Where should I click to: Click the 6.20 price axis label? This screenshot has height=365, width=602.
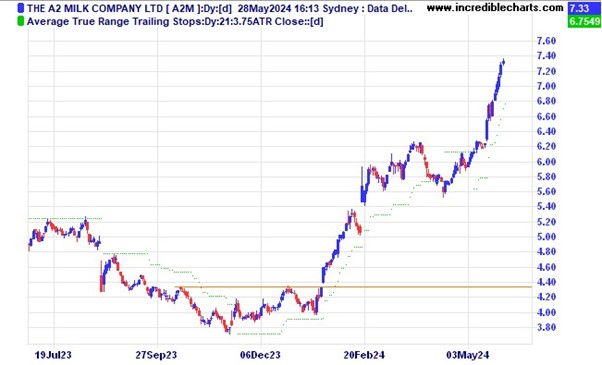pos(546,147)
